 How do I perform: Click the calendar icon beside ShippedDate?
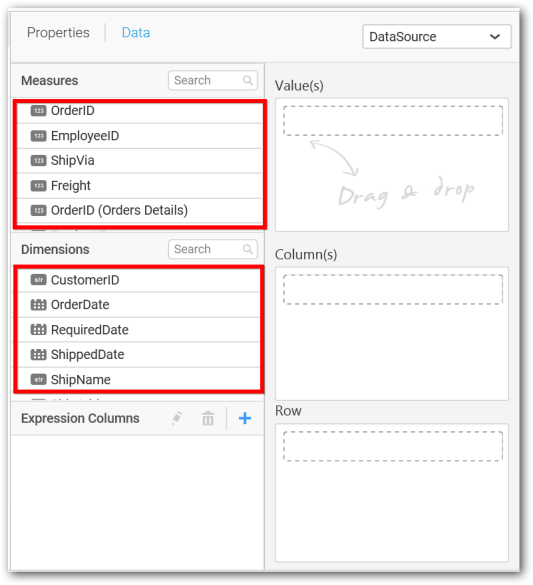pyautogui.click(x=38, y=354)
